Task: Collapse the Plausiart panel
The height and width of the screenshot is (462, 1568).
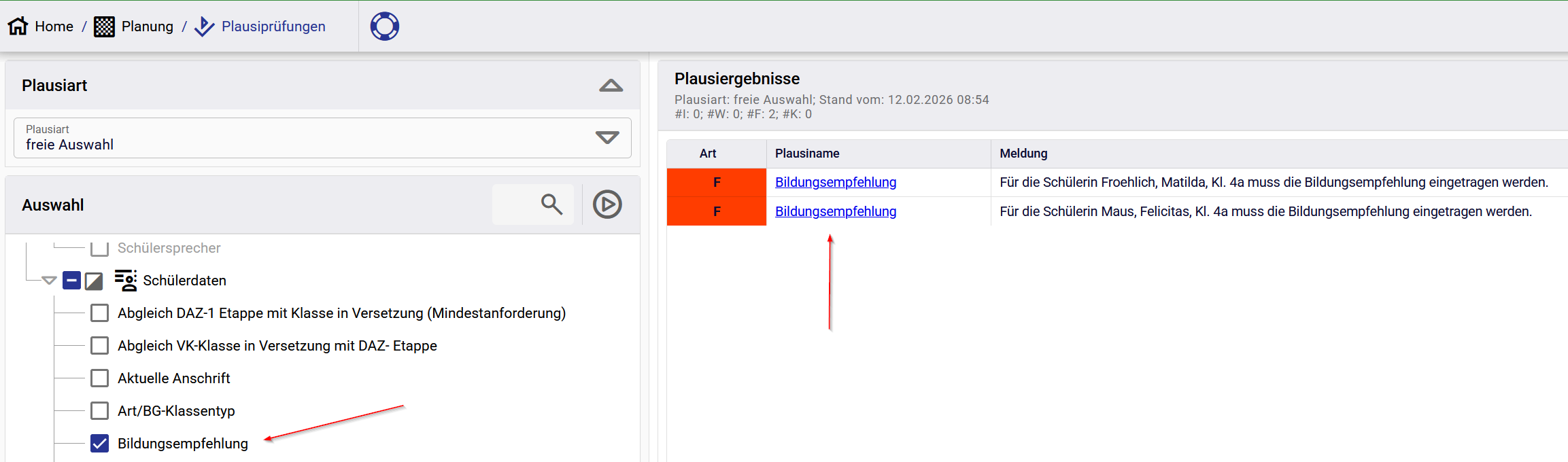Action: click(611, 86)
